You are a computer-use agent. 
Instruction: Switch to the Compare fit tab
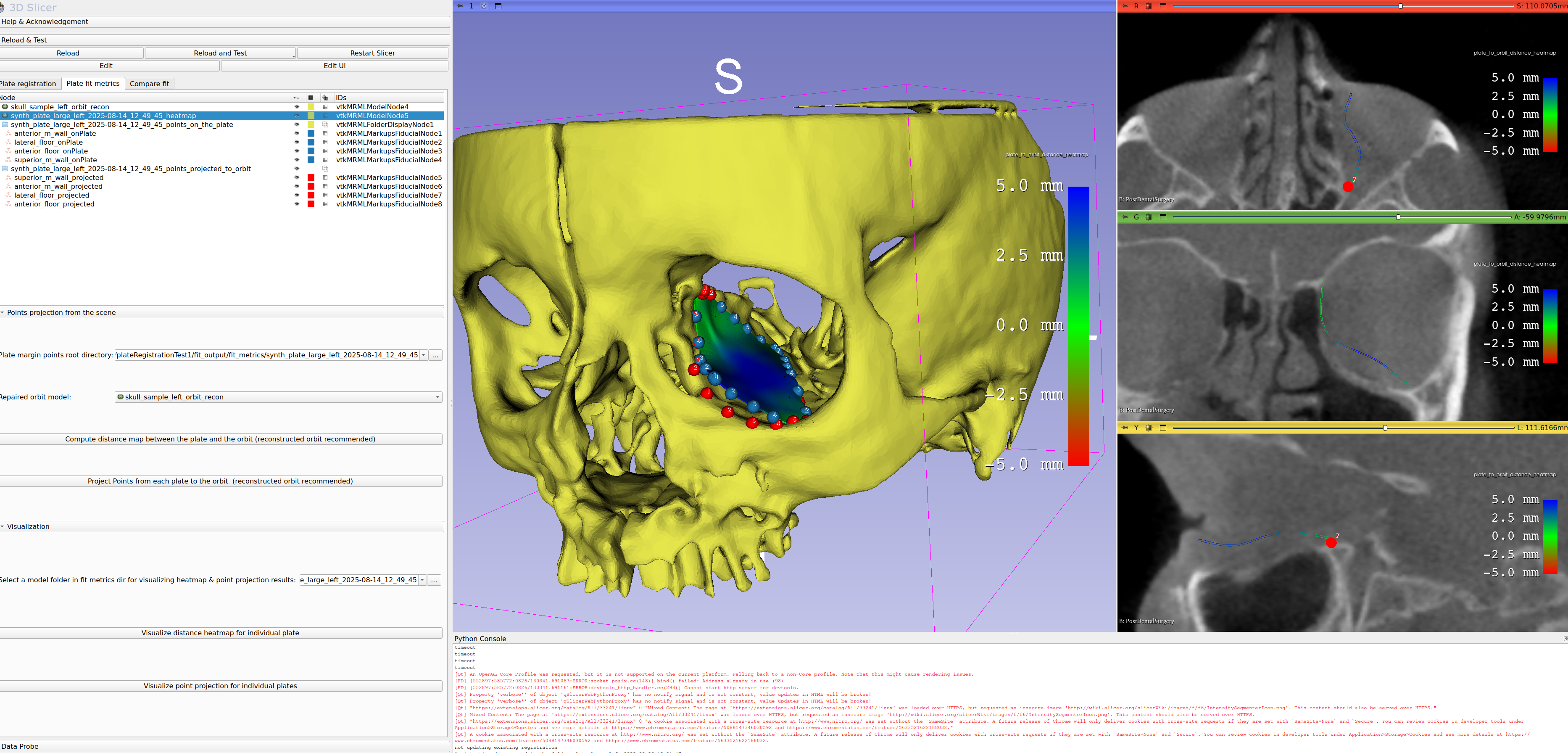tap(149, 84)
